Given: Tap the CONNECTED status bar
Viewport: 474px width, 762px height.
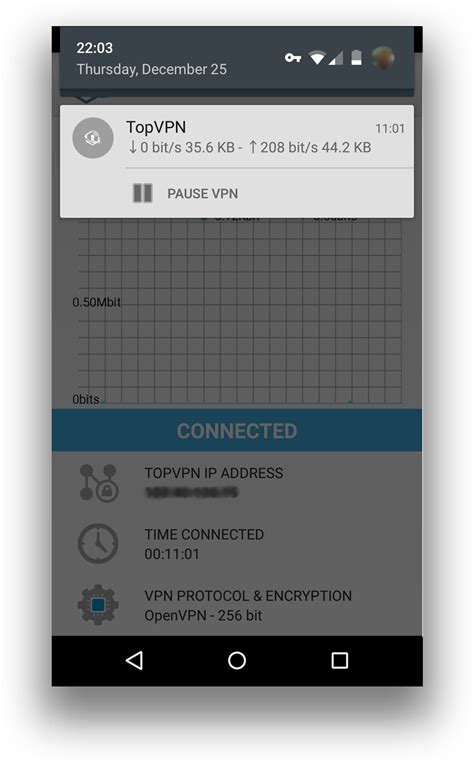Looking at the screenshot, I should (237, 431).
